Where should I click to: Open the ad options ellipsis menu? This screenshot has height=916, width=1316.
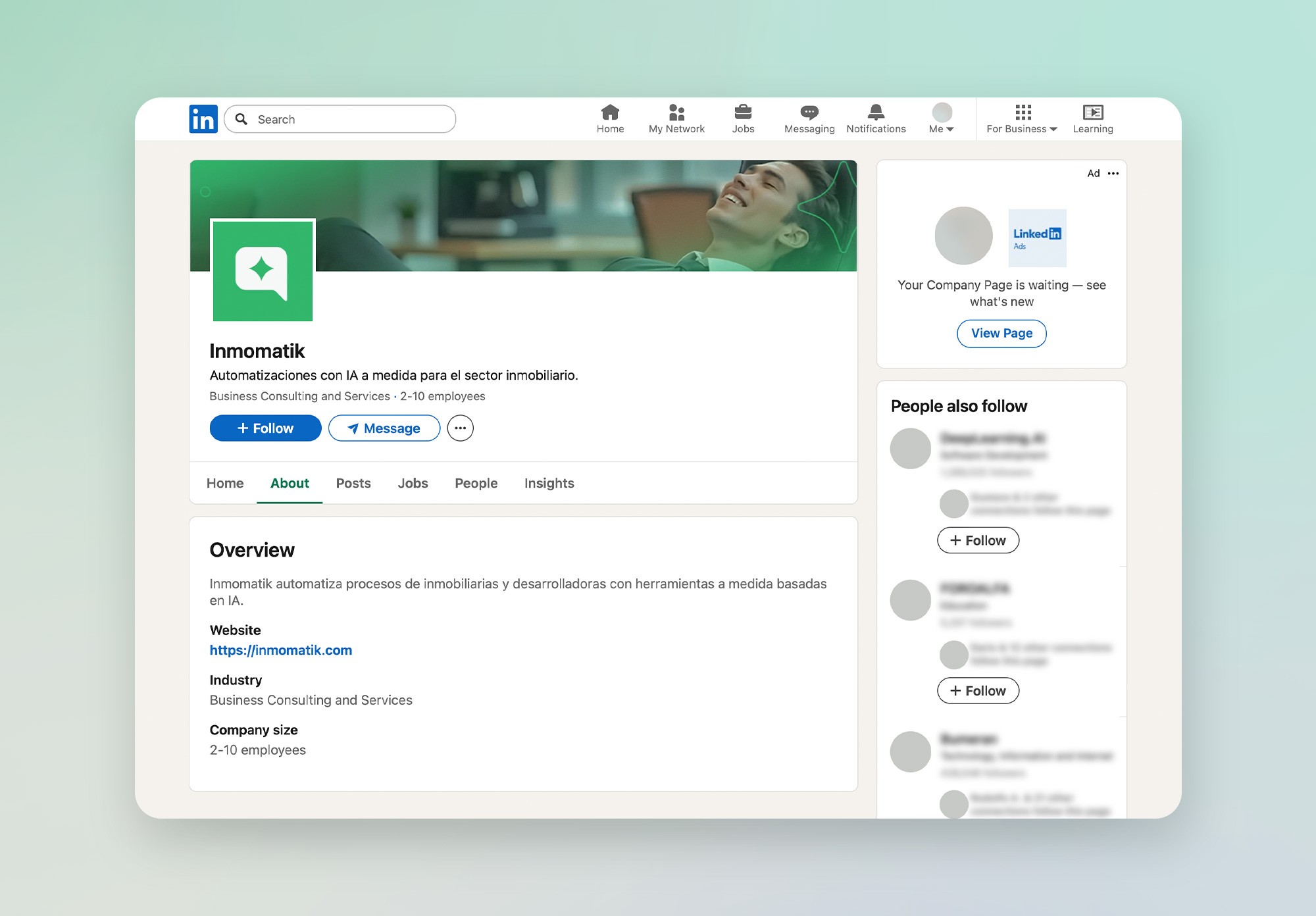click(x=1113, y=174)
